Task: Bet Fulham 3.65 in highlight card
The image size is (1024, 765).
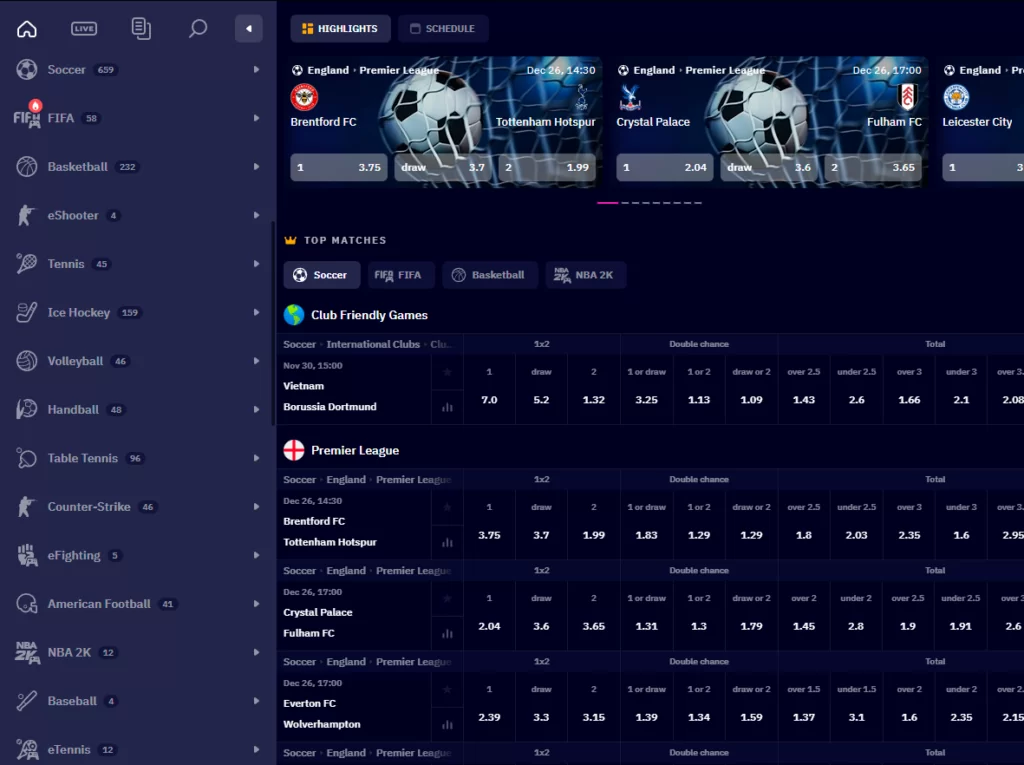Action: point(872,167)
